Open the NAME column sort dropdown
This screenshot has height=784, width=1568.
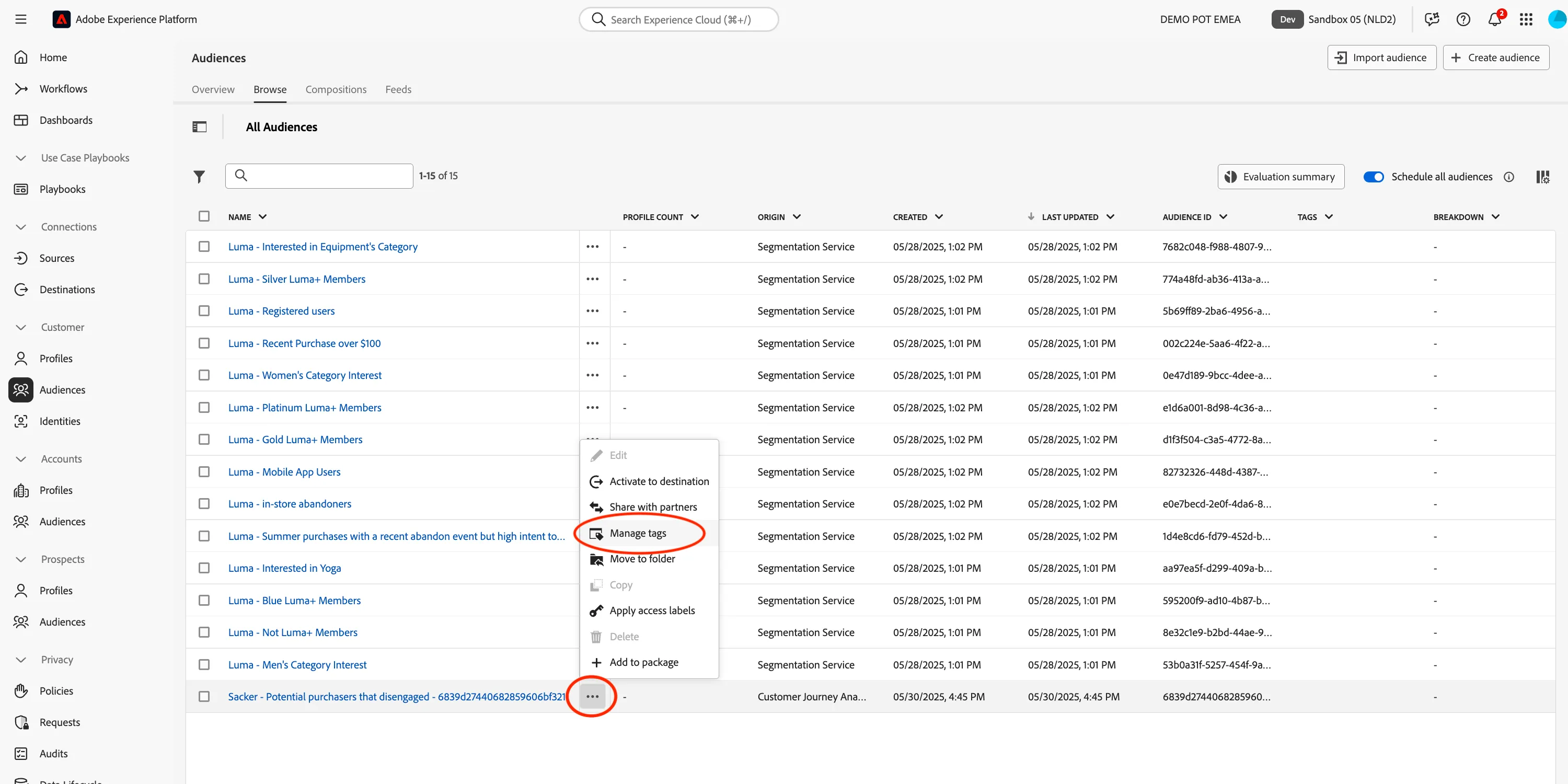point(262,217)
